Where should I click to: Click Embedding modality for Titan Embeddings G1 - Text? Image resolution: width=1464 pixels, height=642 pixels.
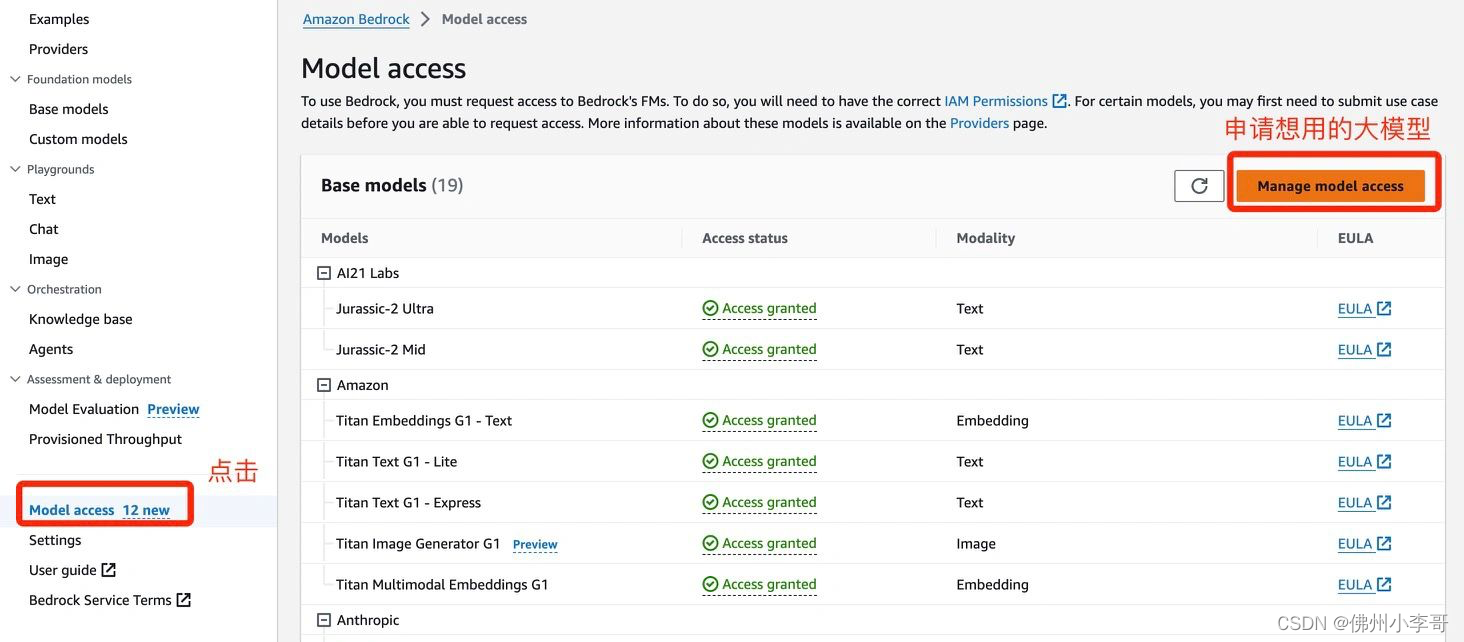pyautogui.click(x=992, y=420)
